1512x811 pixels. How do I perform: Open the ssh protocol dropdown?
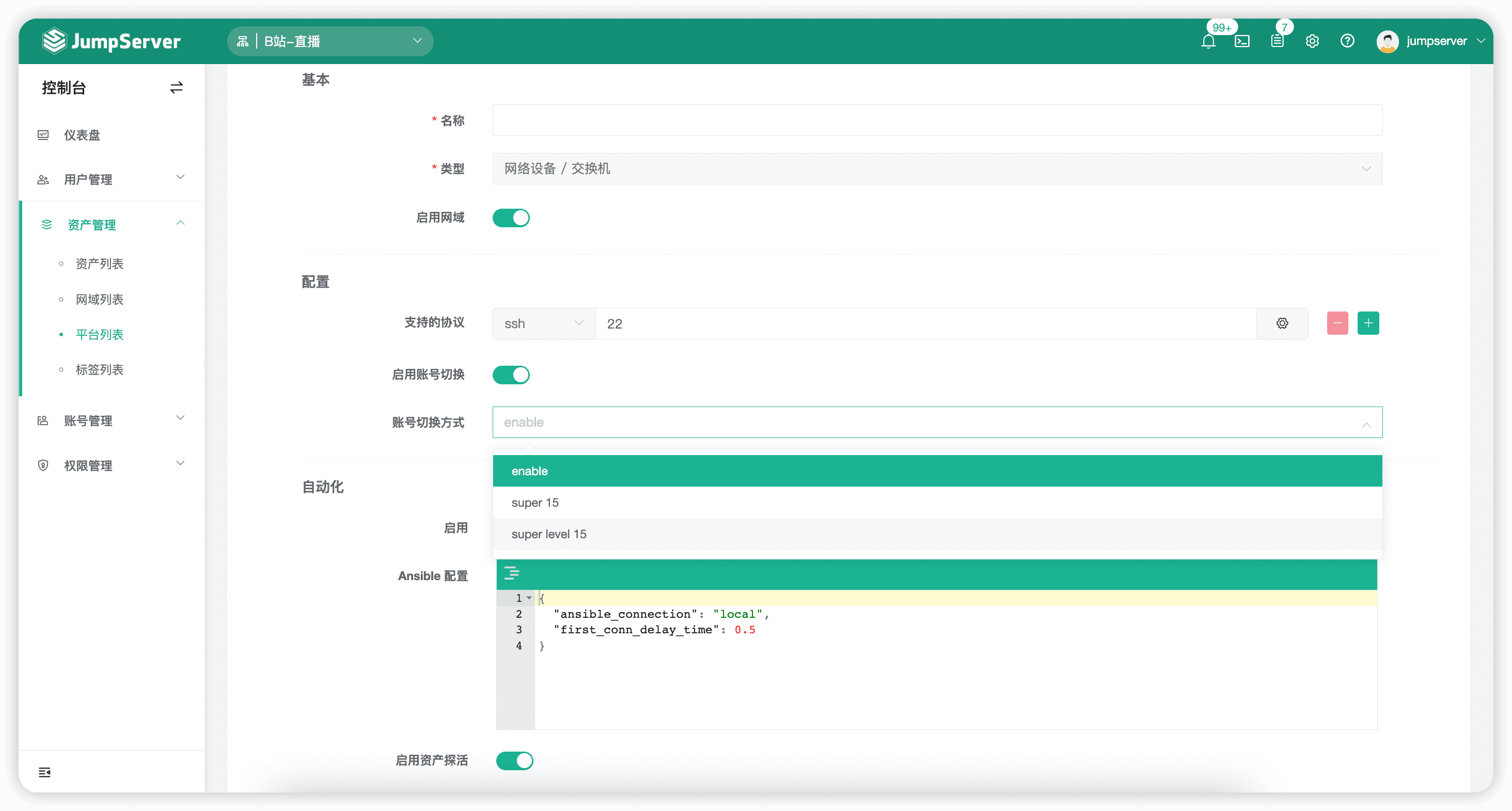pos(544,323)
